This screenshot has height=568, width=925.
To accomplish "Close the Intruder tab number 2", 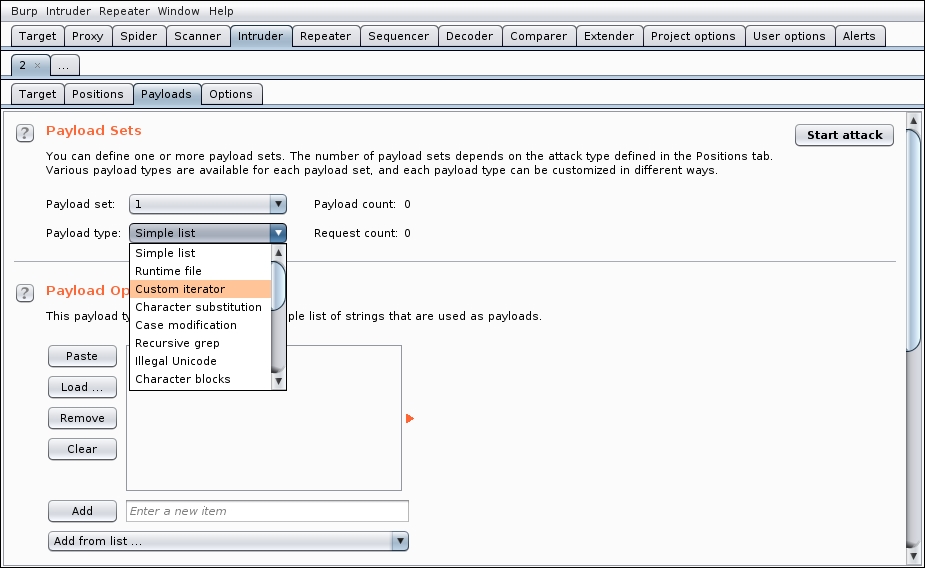I will click(38, 65).
